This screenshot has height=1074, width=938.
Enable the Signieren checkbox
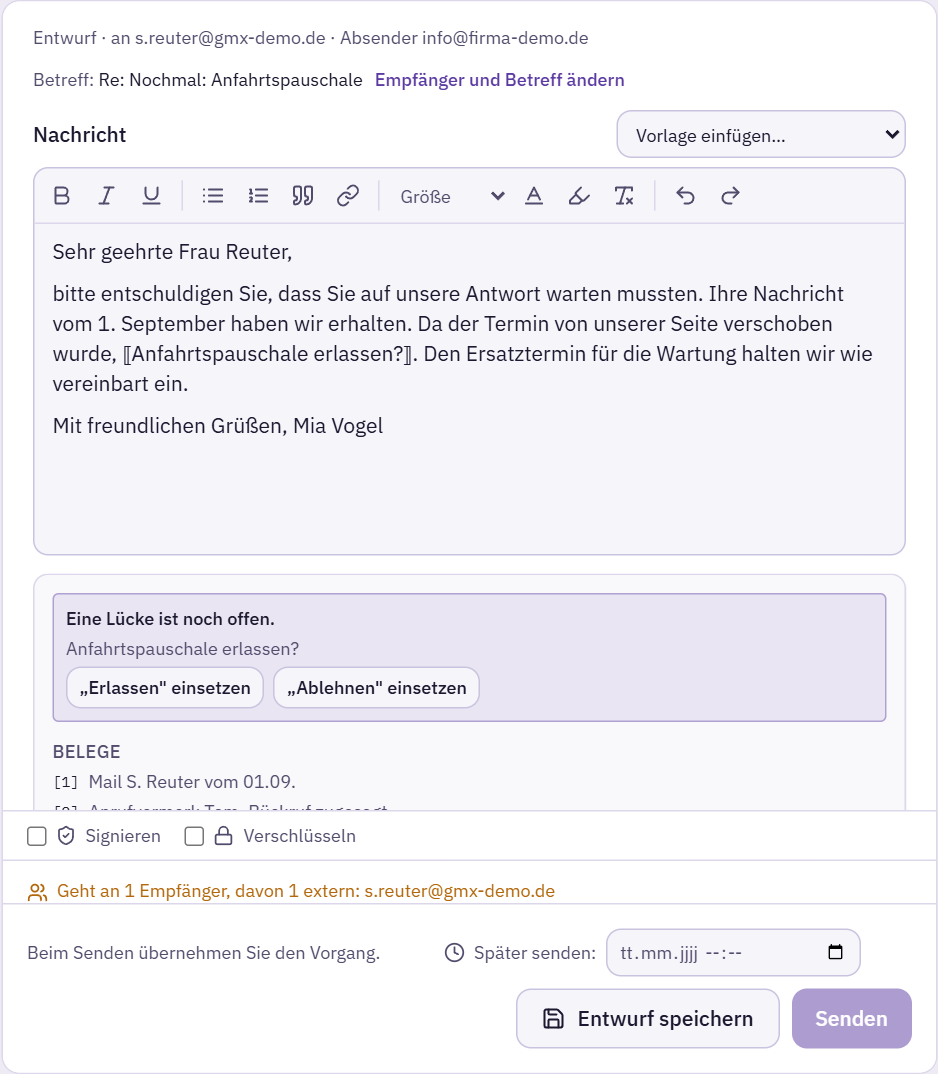37,836
